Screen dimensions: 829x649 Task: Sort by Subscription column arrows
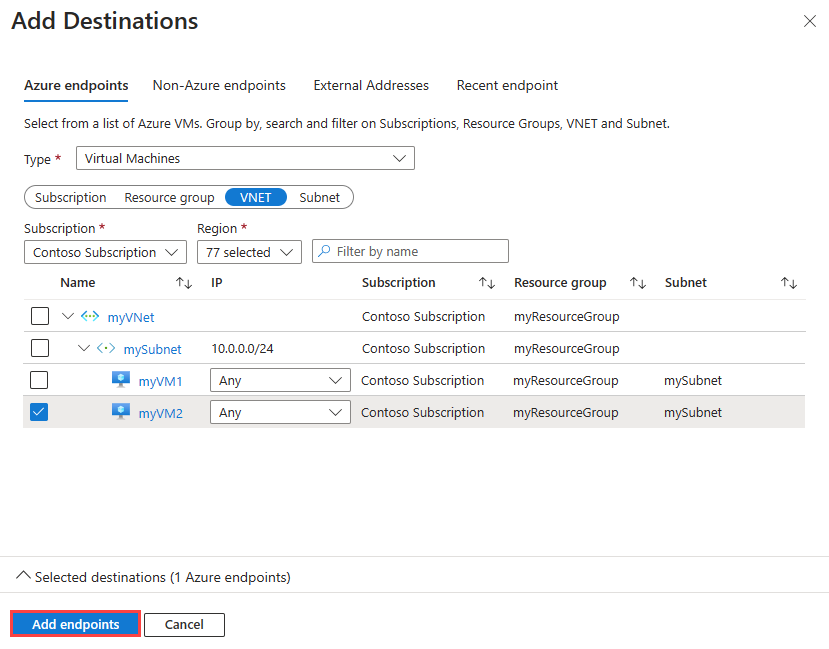486,283
